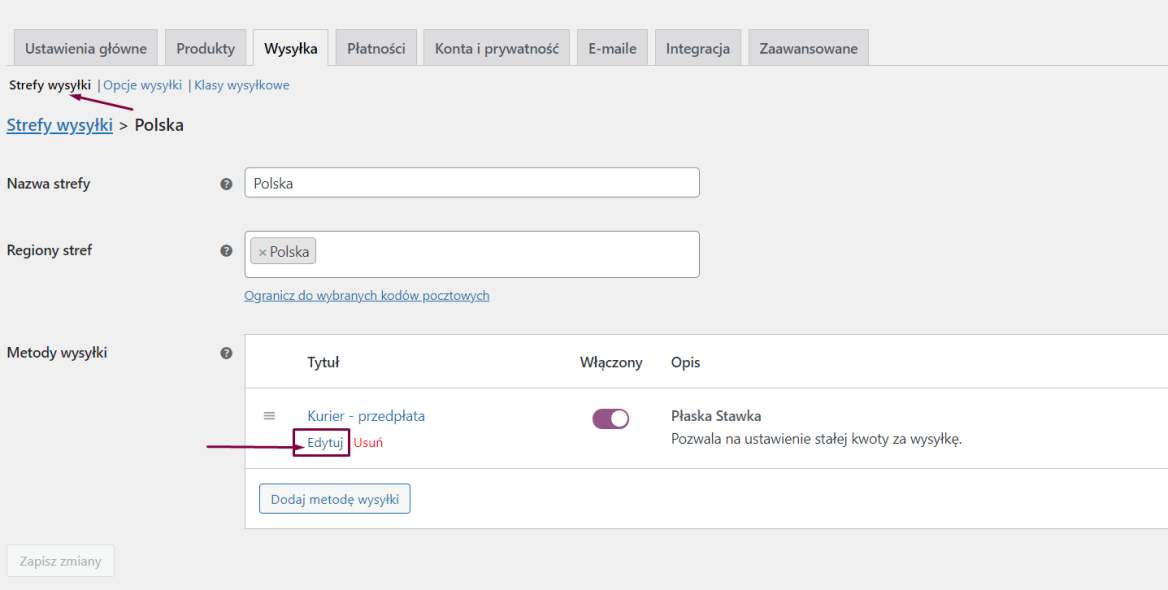Open the Integracja tab
The image size is (1168, 590).
pyautogui.click(x=697, y=48)
